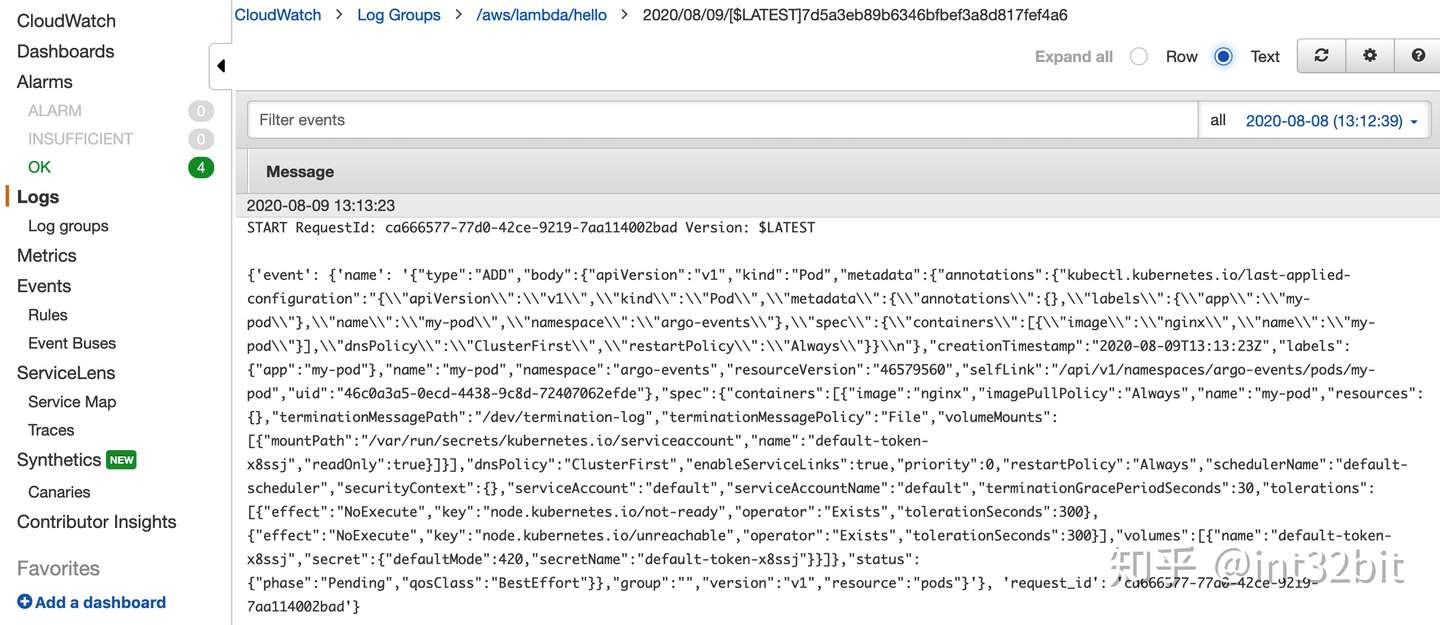Viewport: 1440px width, 625px height.
Task: Open CloudWatch in the sidebar
Action: click(66, 21)
